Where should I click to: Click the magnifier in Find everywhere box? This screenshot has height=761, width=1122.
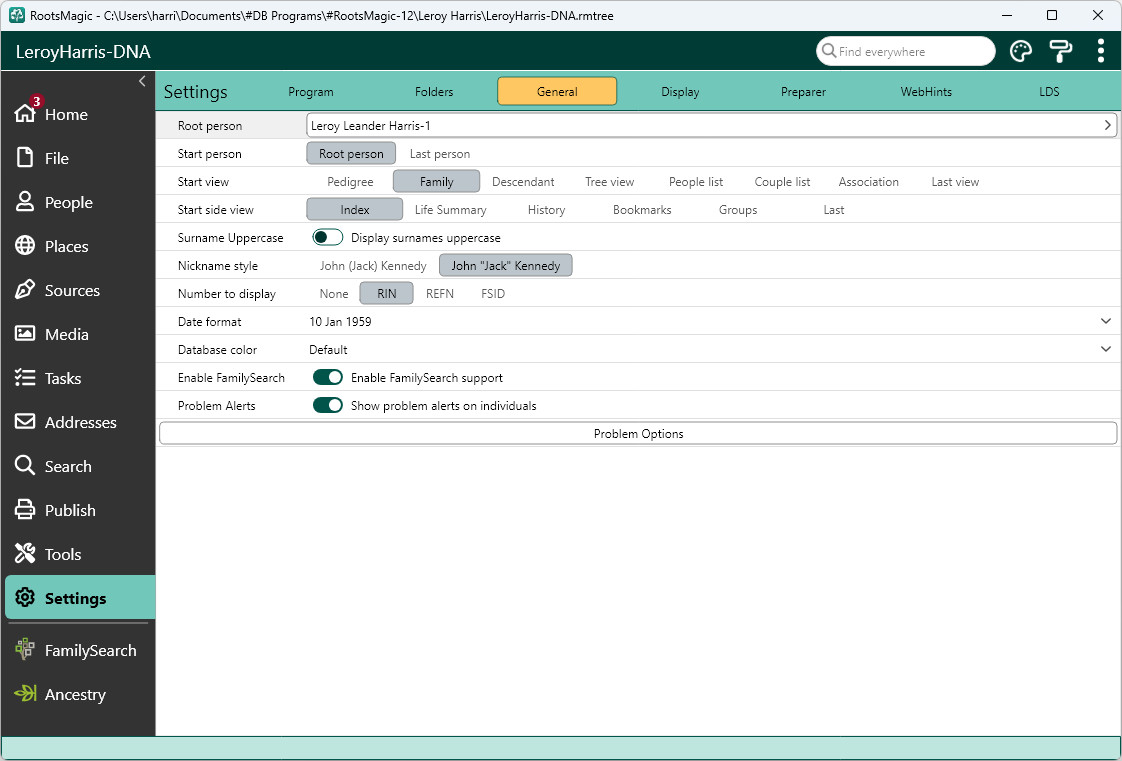829,51
